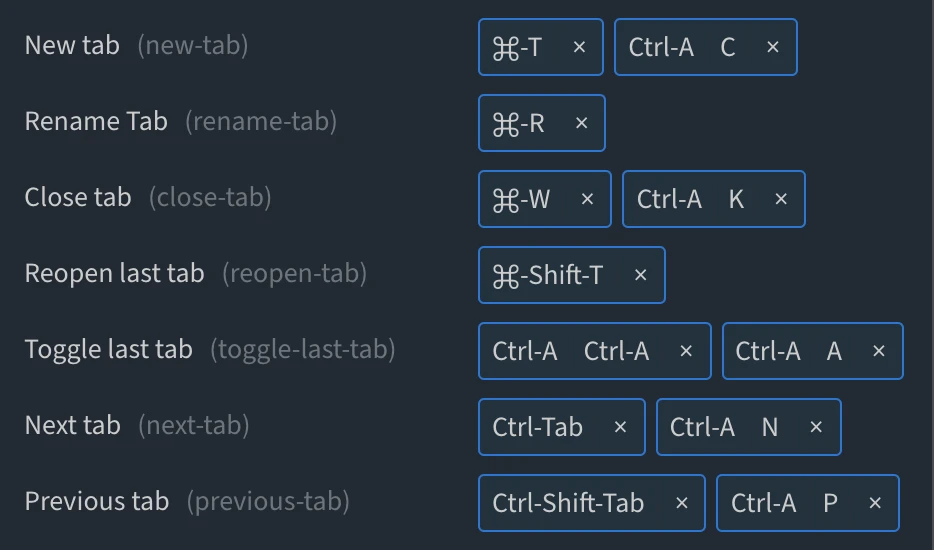Click the empty area after Rename Tab shortcut
This screenshot has width=934, height=550.
pyautogui.click(x=760, y=123)
